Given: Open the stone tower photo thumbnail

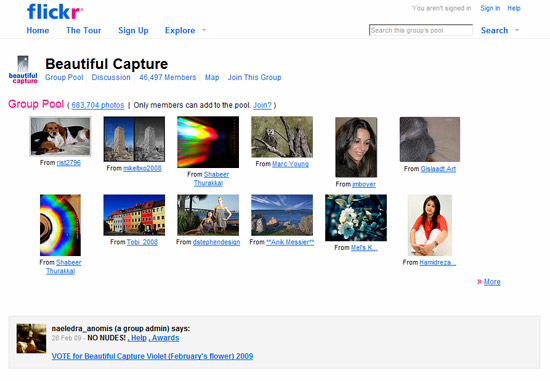Looking at the screenshot, I should click(x=134, y=139).
